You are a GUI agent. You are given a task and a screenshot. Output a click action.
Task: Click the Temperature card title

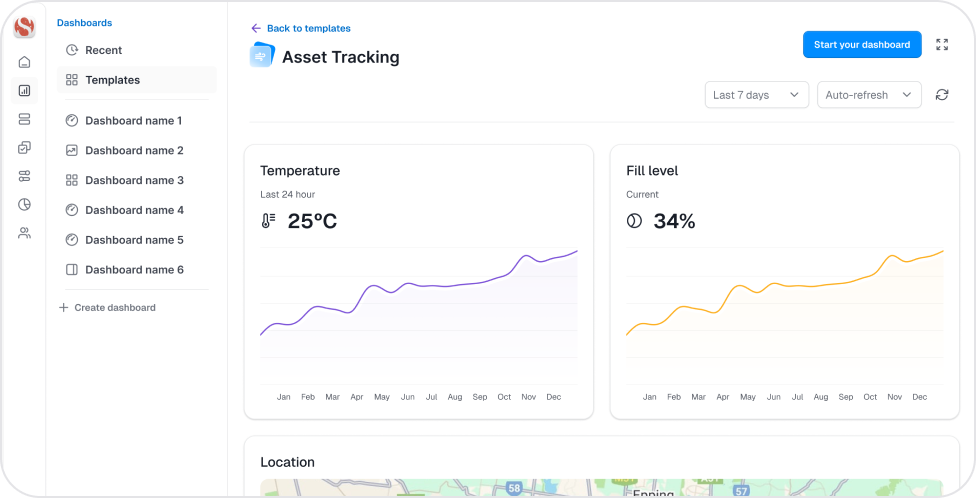300,171
